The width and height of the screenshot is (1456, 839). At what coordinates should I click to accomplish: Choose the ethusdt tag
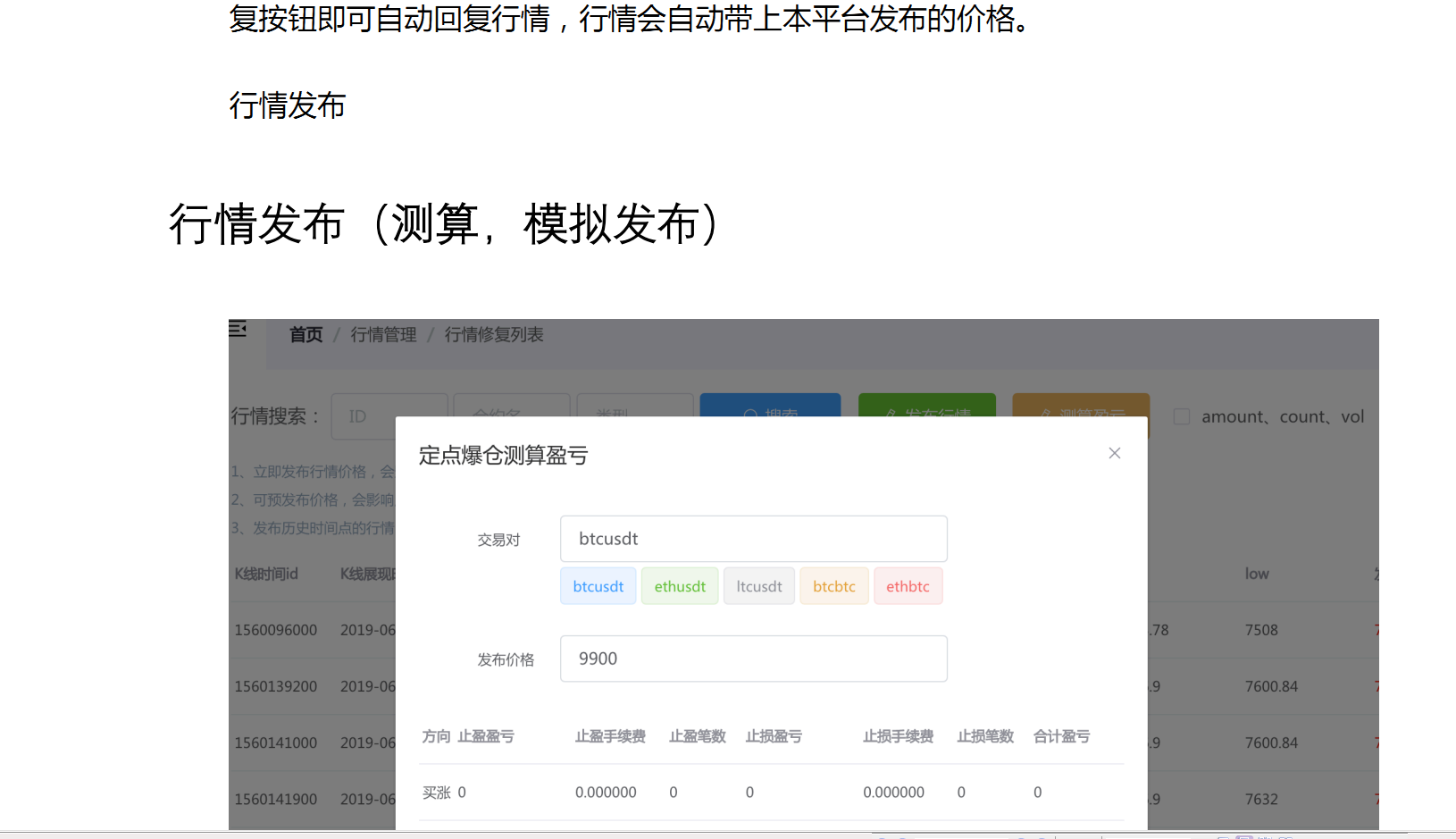(x=680, y=586)
